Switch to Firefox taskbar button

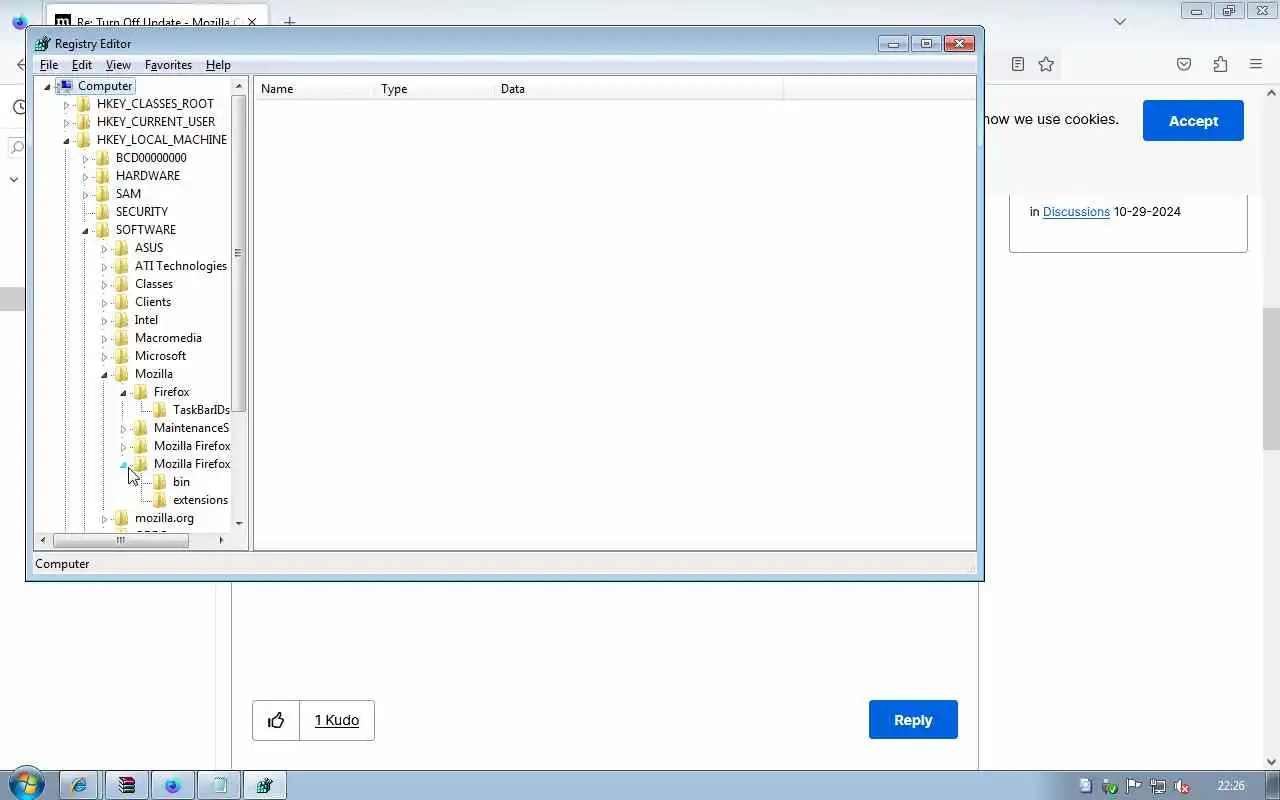pos(172,785)
